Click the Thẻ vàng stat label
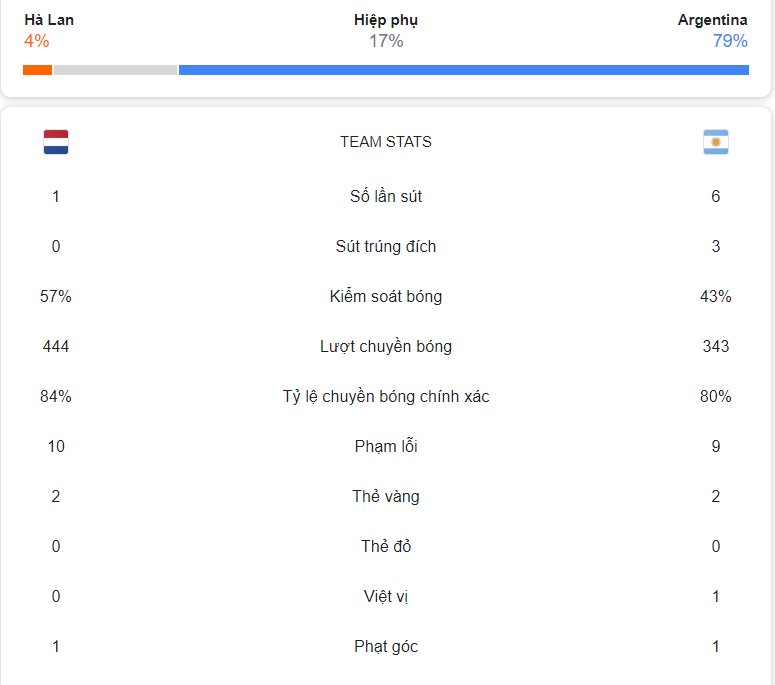 point(386,496)
